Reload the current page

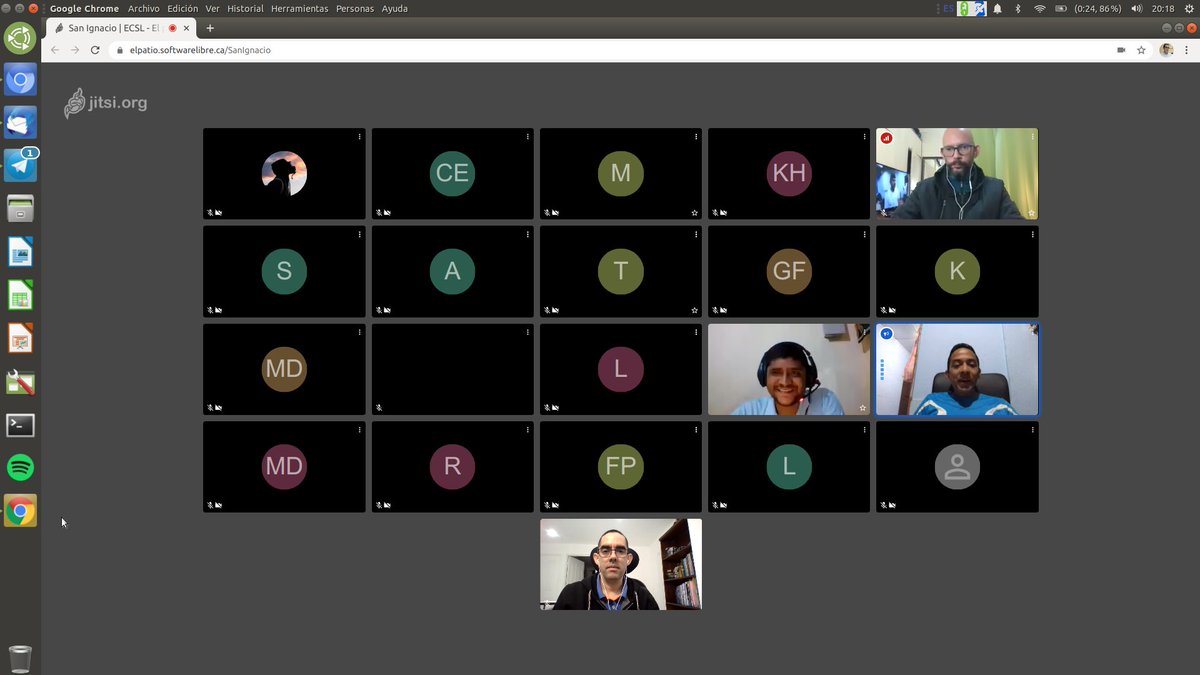(95, 50)
